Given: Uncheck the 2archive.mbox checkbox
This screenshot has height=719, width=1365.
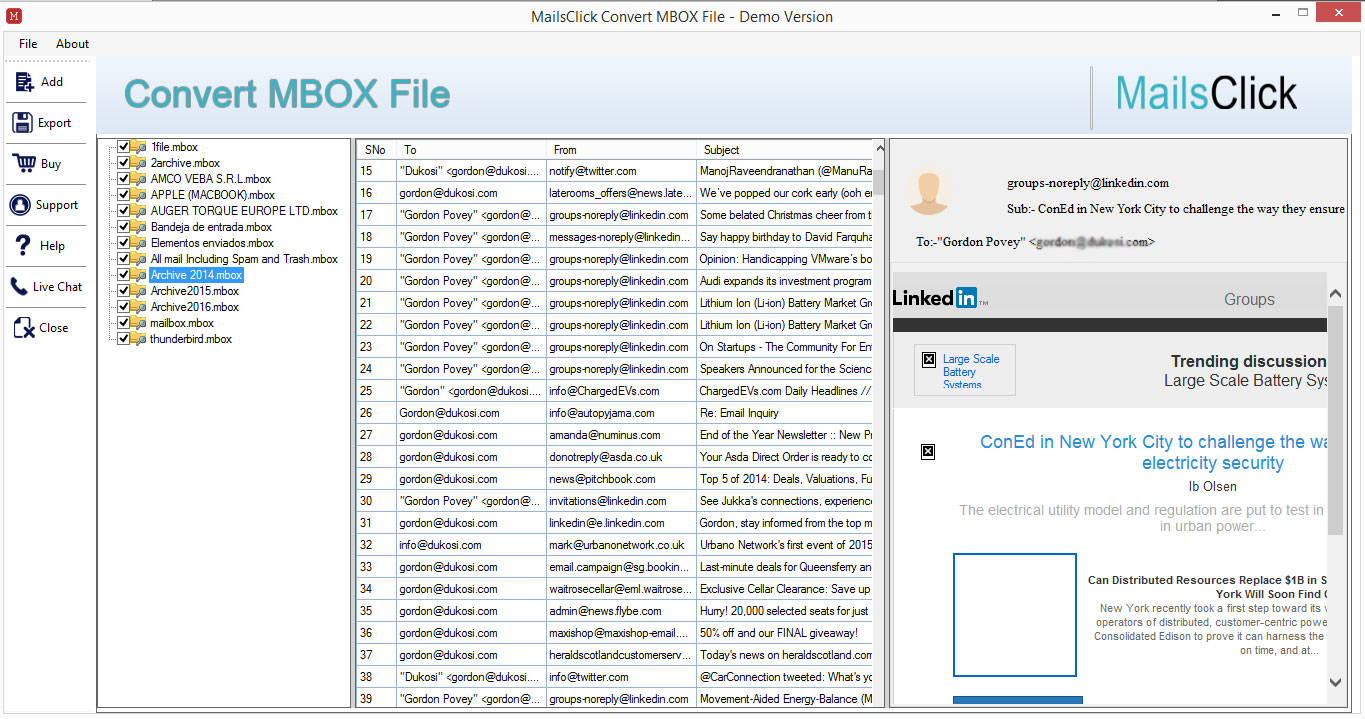Looking at the screenshot, I should click(x=124, y=163).
